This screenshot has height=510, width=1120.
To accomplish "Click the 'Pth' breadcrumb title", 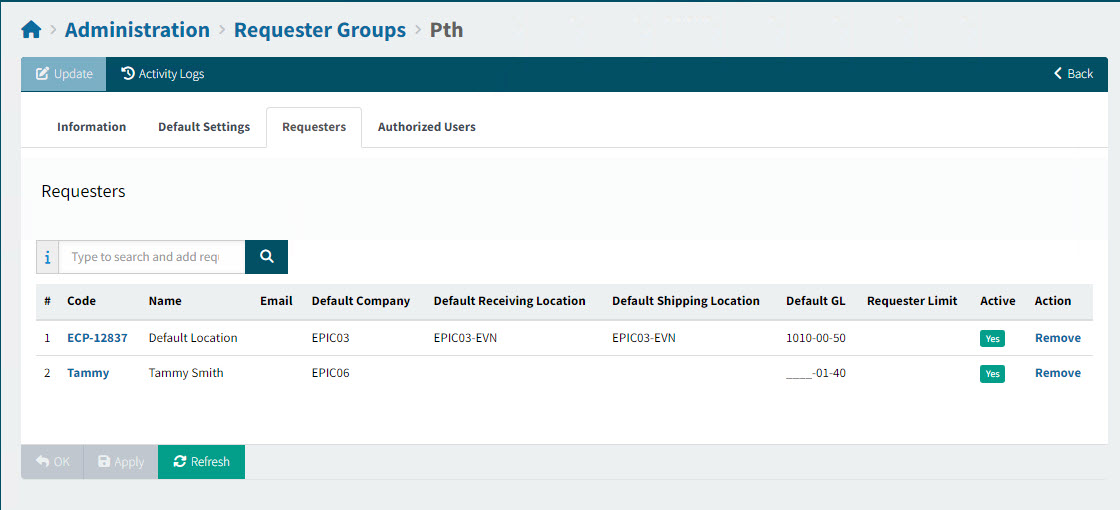I will (x=446, y=30).
